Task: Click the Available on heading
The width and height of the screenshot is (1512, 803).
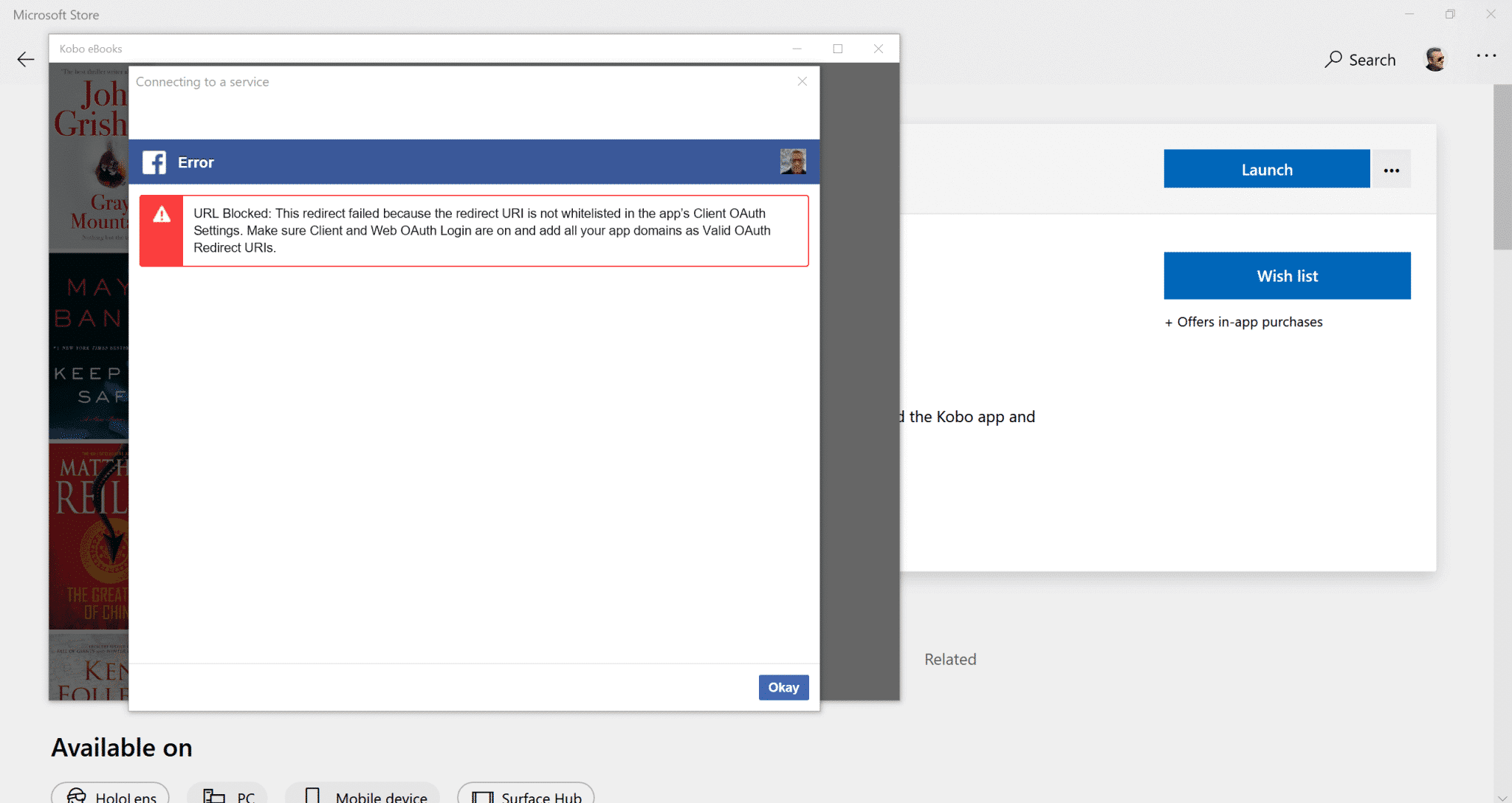Action: pyautogui.click(x=122, y=748)
